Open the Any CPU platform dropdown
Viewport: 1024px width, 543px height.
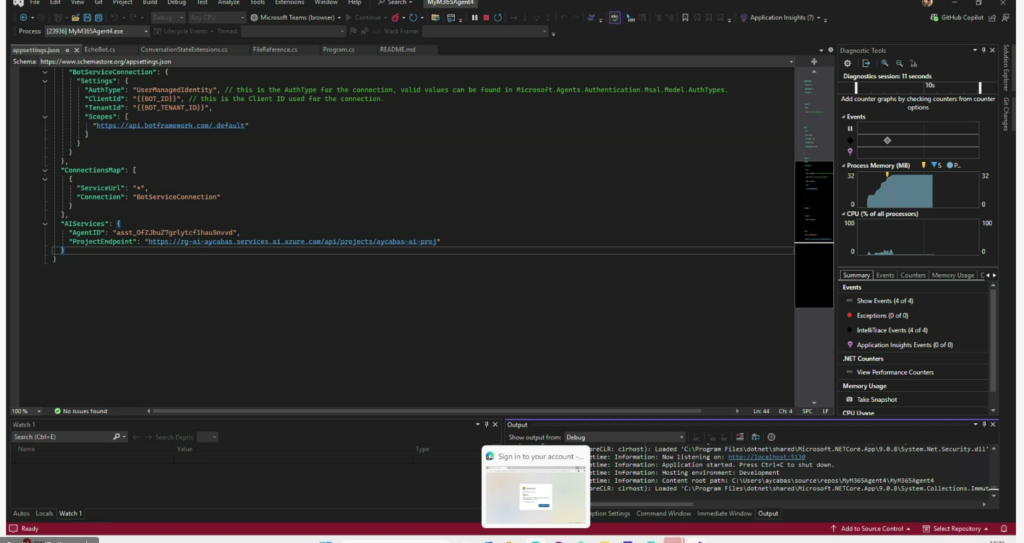[x=216, y=18]
